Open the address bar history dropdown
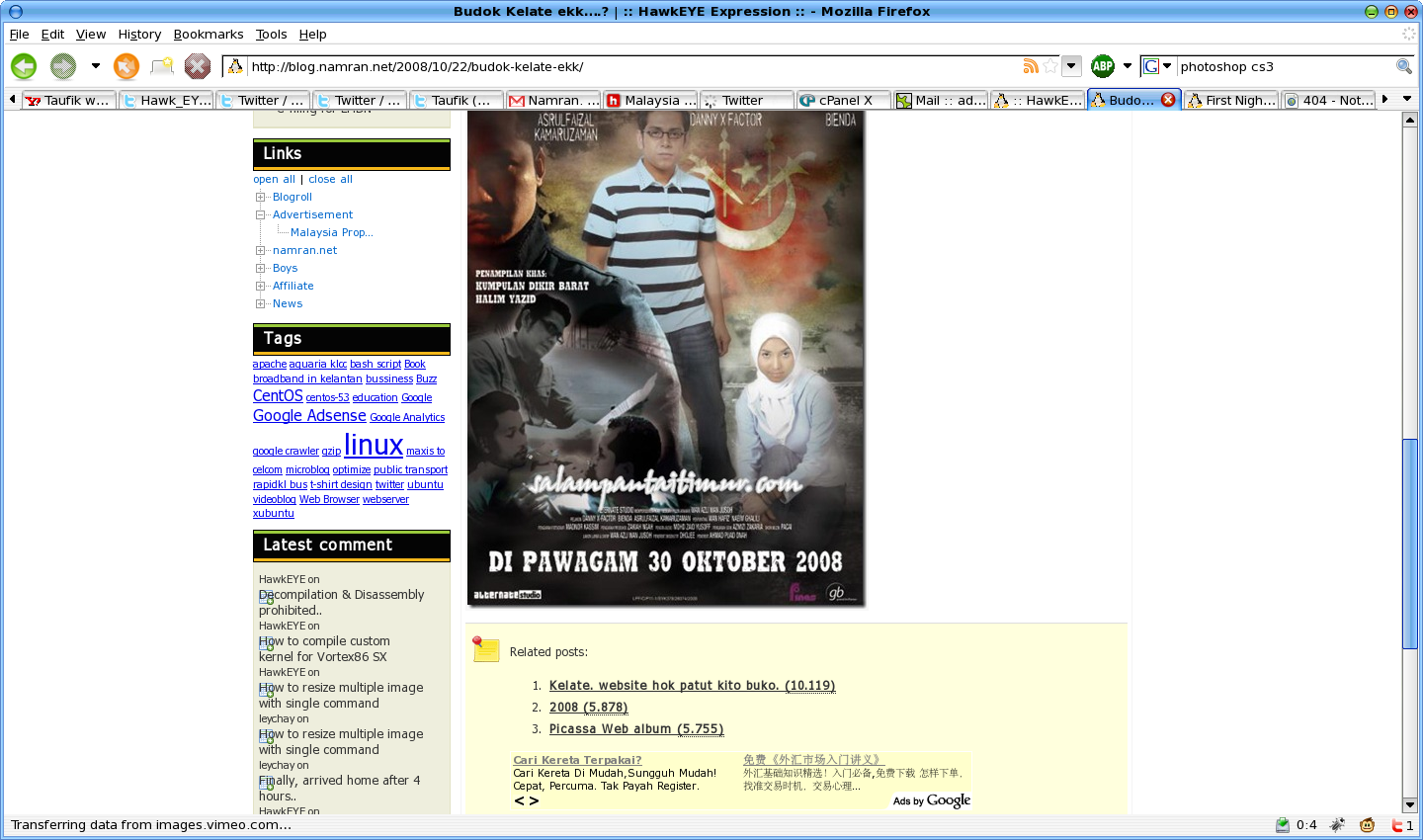This screenshot has width=1423, height=840. [1071, 66]
